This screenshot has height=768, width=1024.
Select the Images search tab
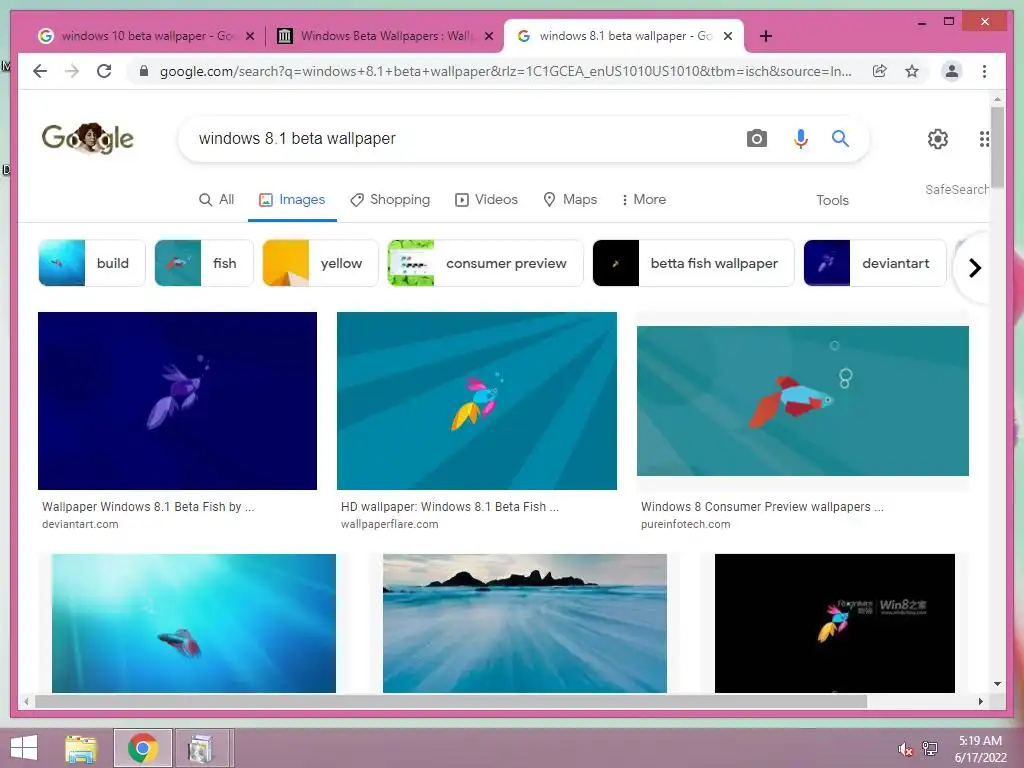[292, 200]
